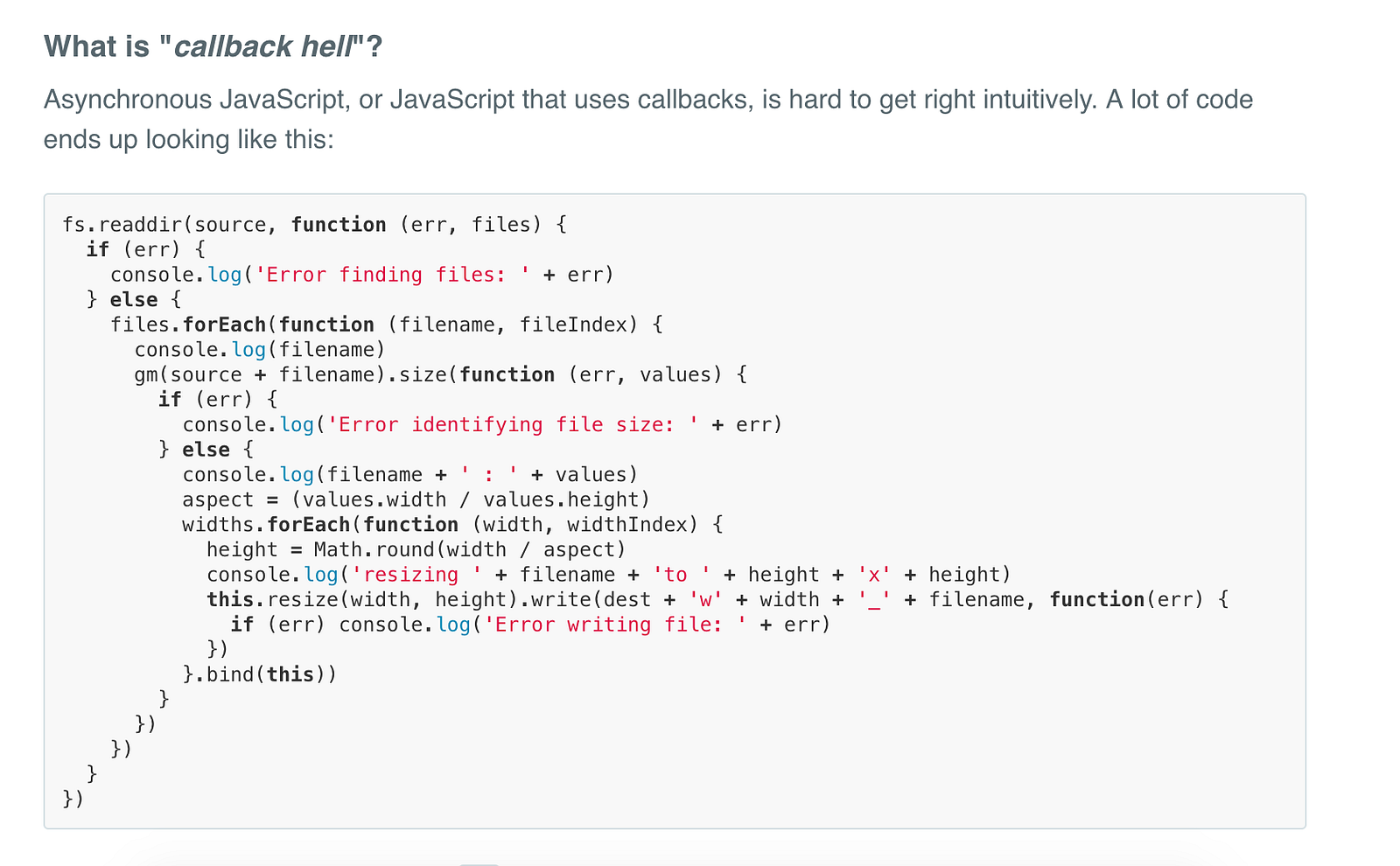1400x866 pixels.
Task: Click the 'Error finding files: ' string literal
Action: [x=393, y=275]
